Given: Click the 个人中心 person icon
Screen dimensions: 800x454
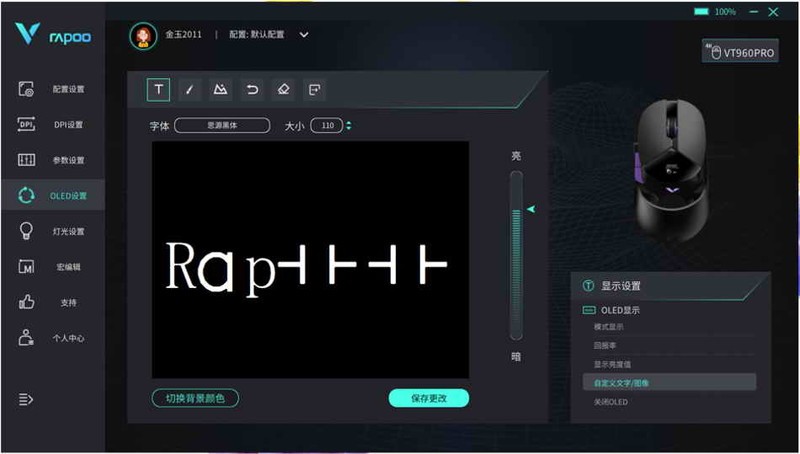Looking at the screenshot, I should 26,338.
